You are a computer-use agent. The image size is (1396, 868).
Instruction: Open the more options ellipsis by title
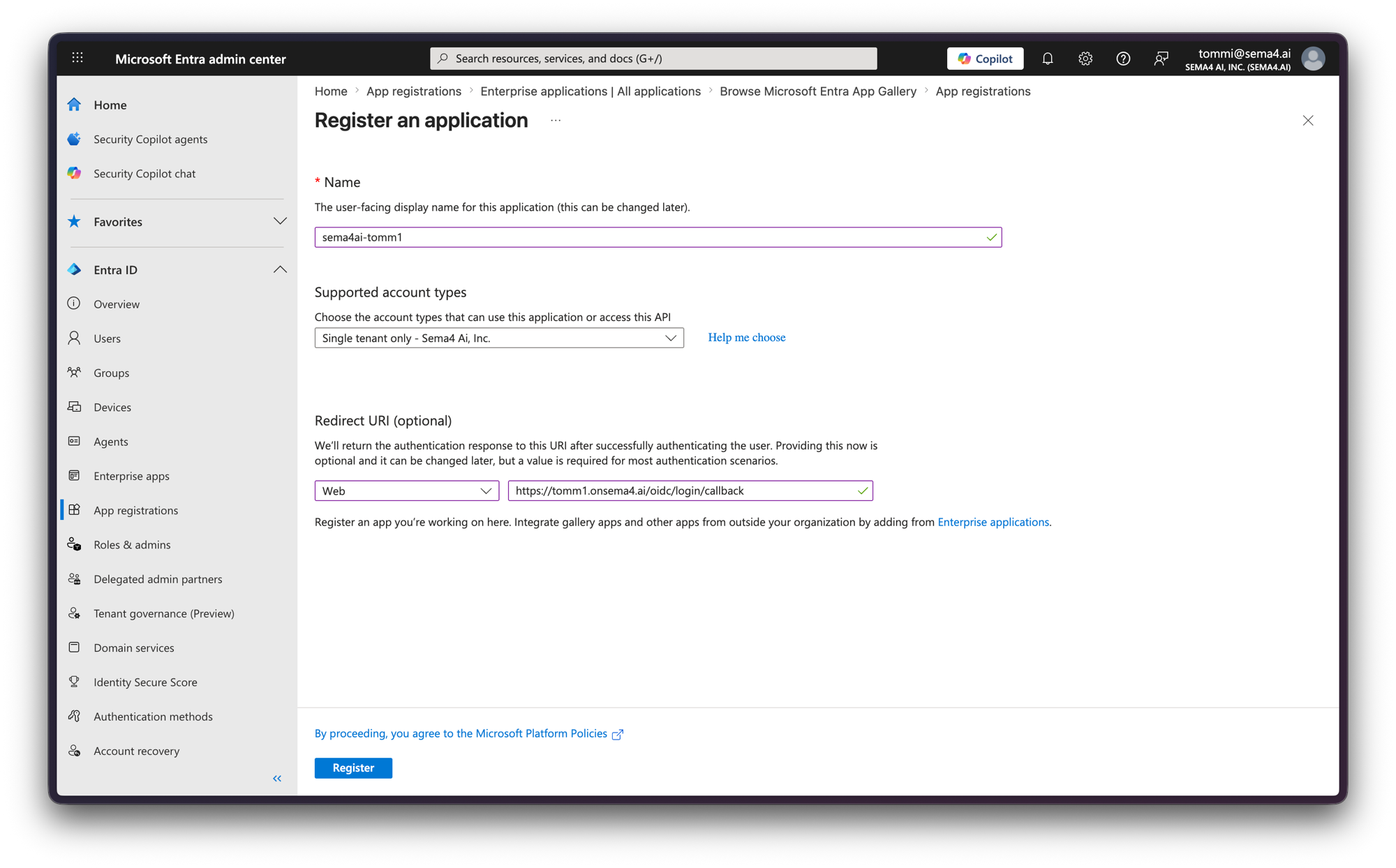[x=556, y=120]
